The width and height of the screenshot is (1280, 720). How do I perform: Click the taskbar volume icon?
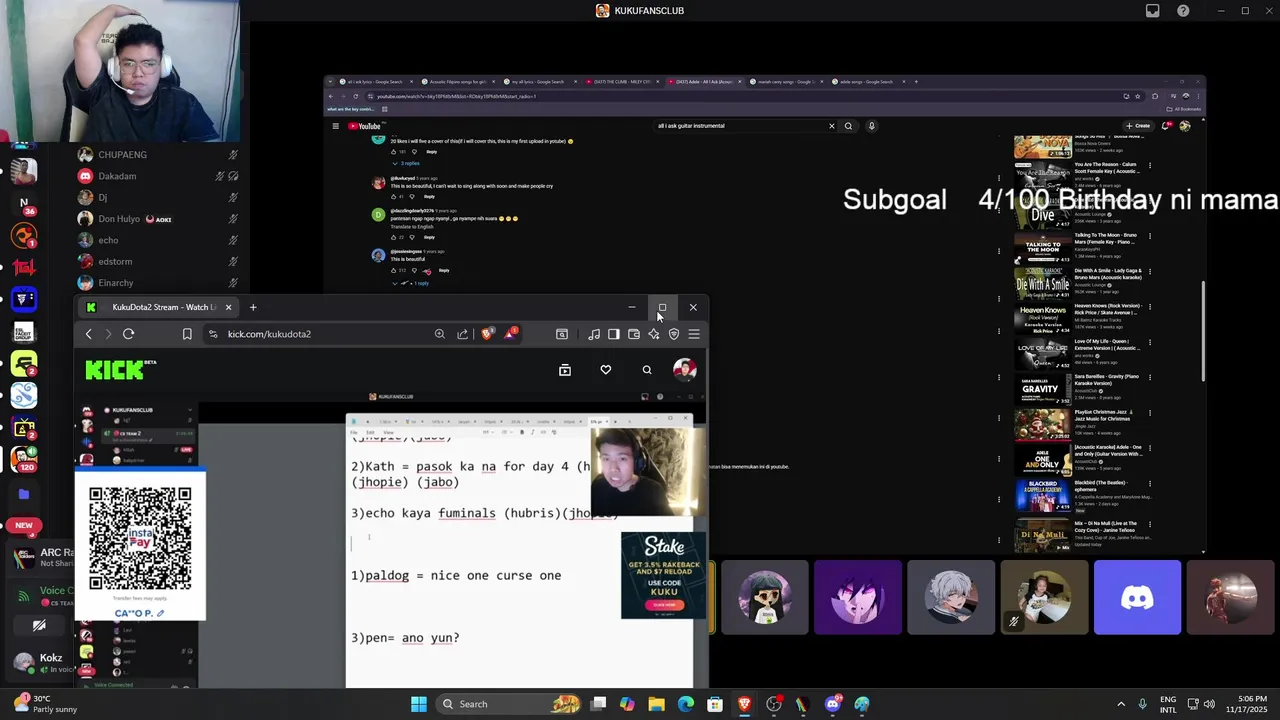[1209, 704]
